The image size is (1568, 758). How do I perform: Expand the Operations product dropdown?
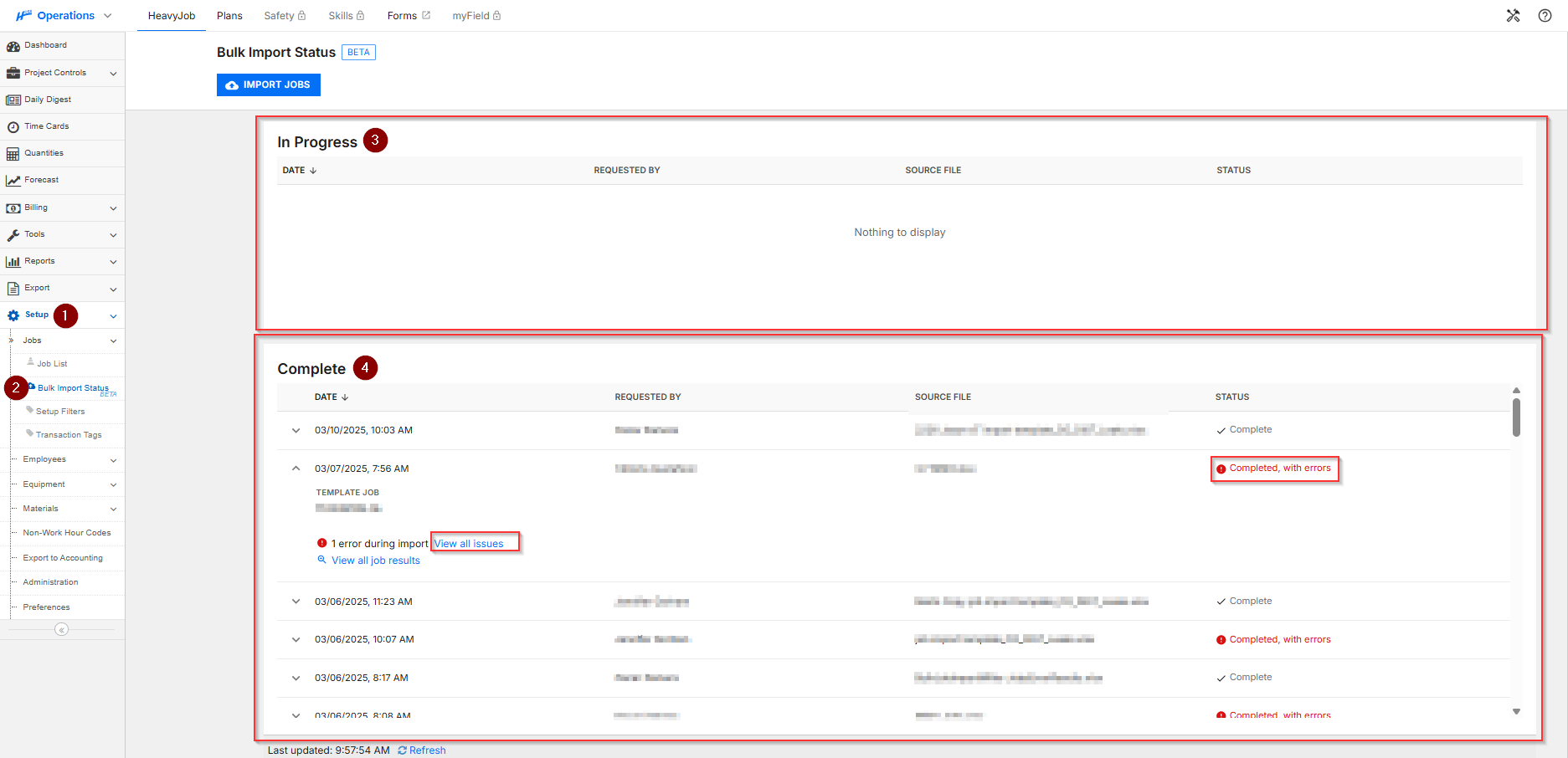coord(107,16)
